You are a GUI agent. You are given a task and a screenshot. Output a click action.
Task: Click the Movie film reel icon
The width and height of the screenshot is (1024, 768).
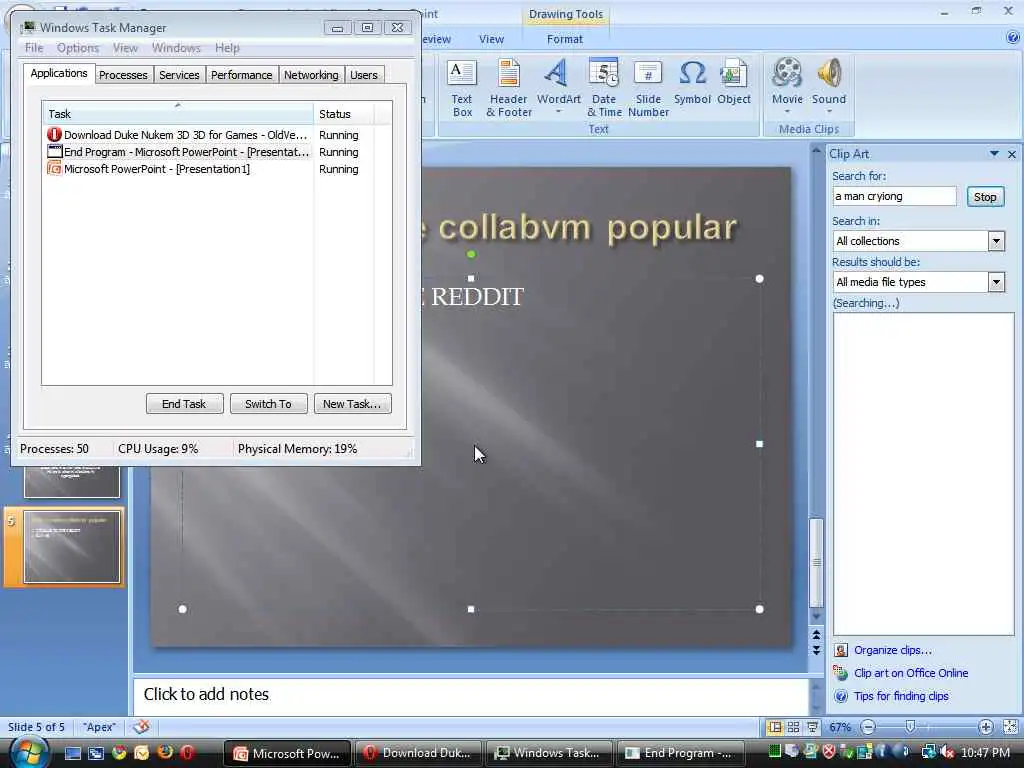tap(787, 72)
